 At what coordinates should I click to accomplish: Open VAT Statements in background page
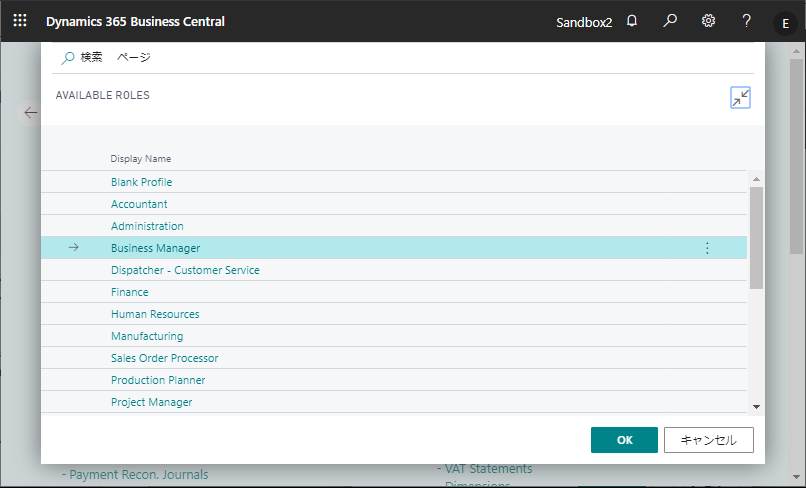pos(488,469)
